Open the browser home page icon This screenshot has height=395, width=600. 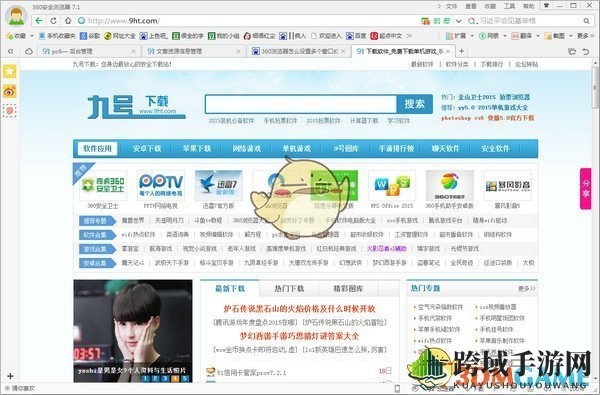tap(68, 21)
